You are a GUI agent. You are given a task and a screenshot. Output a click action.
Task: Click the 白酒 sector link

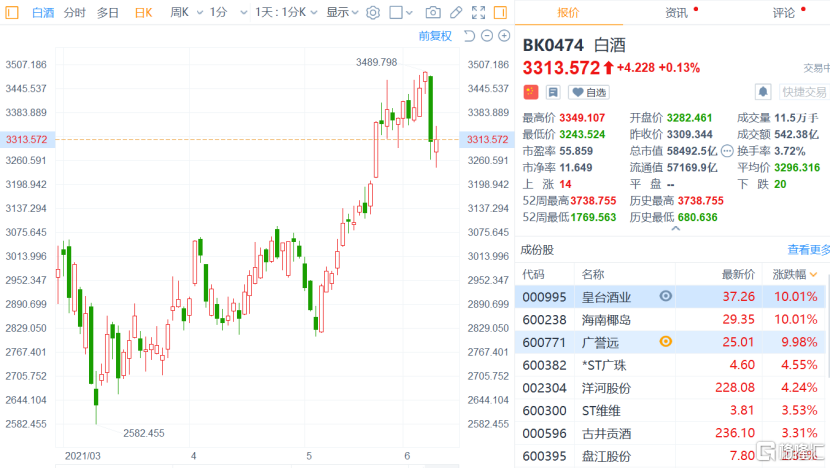point(43,12)
